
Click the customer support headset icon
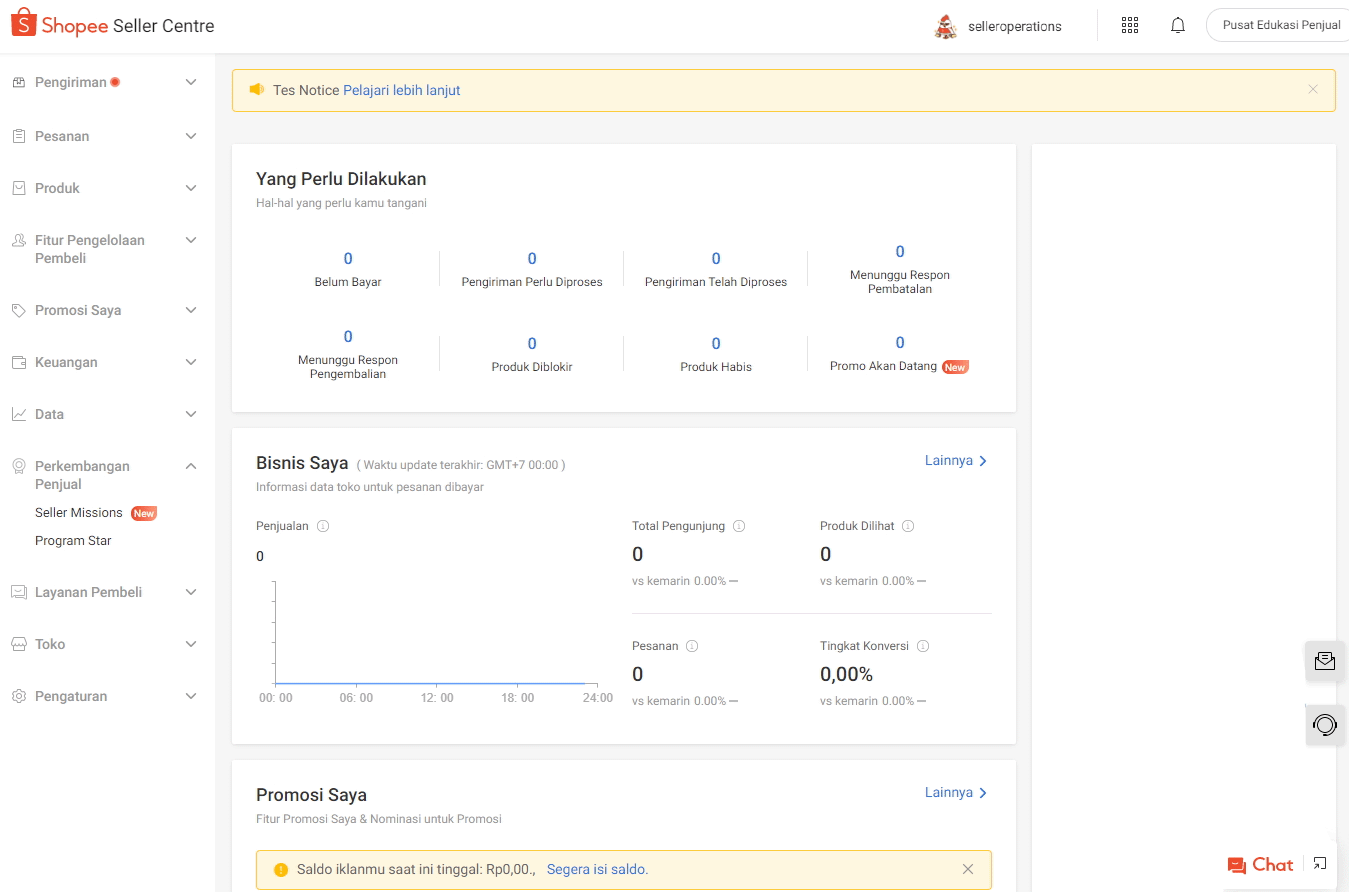[x=1325, y=725]
